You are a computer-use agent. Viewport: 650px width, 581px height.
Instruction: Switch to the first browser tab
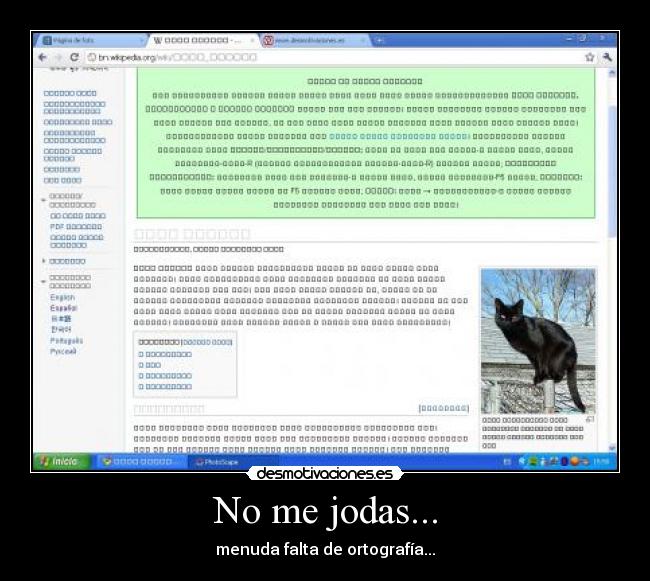[x=93, y=40]
